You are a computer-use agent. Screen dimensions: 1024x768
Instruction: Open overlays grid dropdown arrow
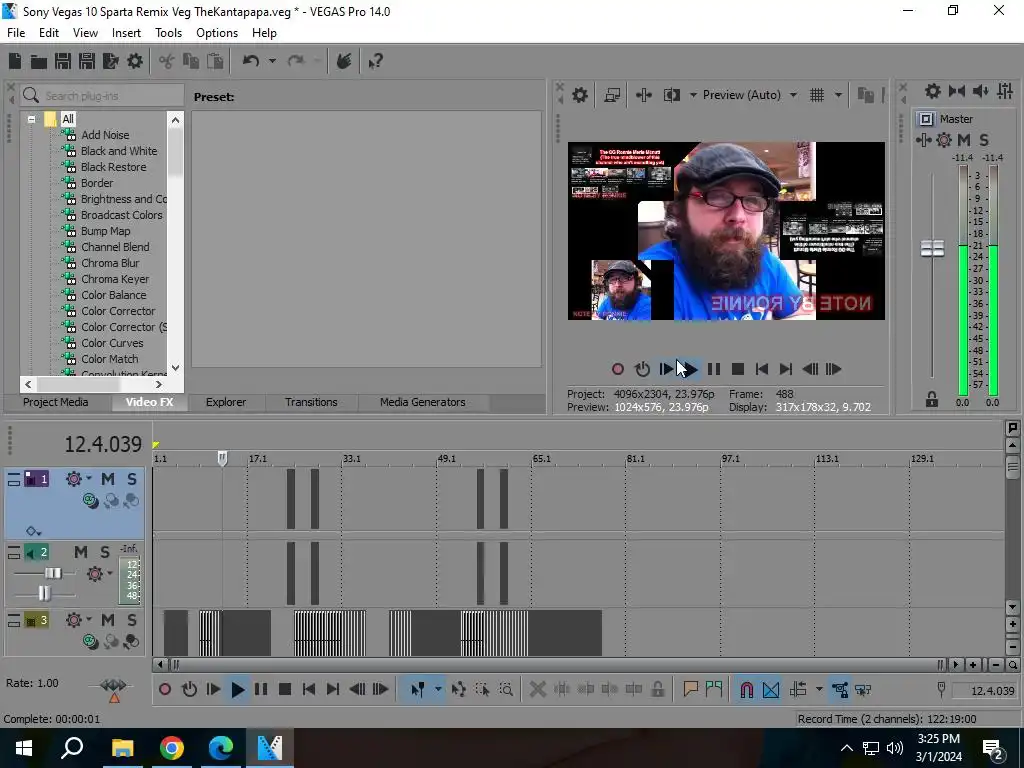pos(839,95)
